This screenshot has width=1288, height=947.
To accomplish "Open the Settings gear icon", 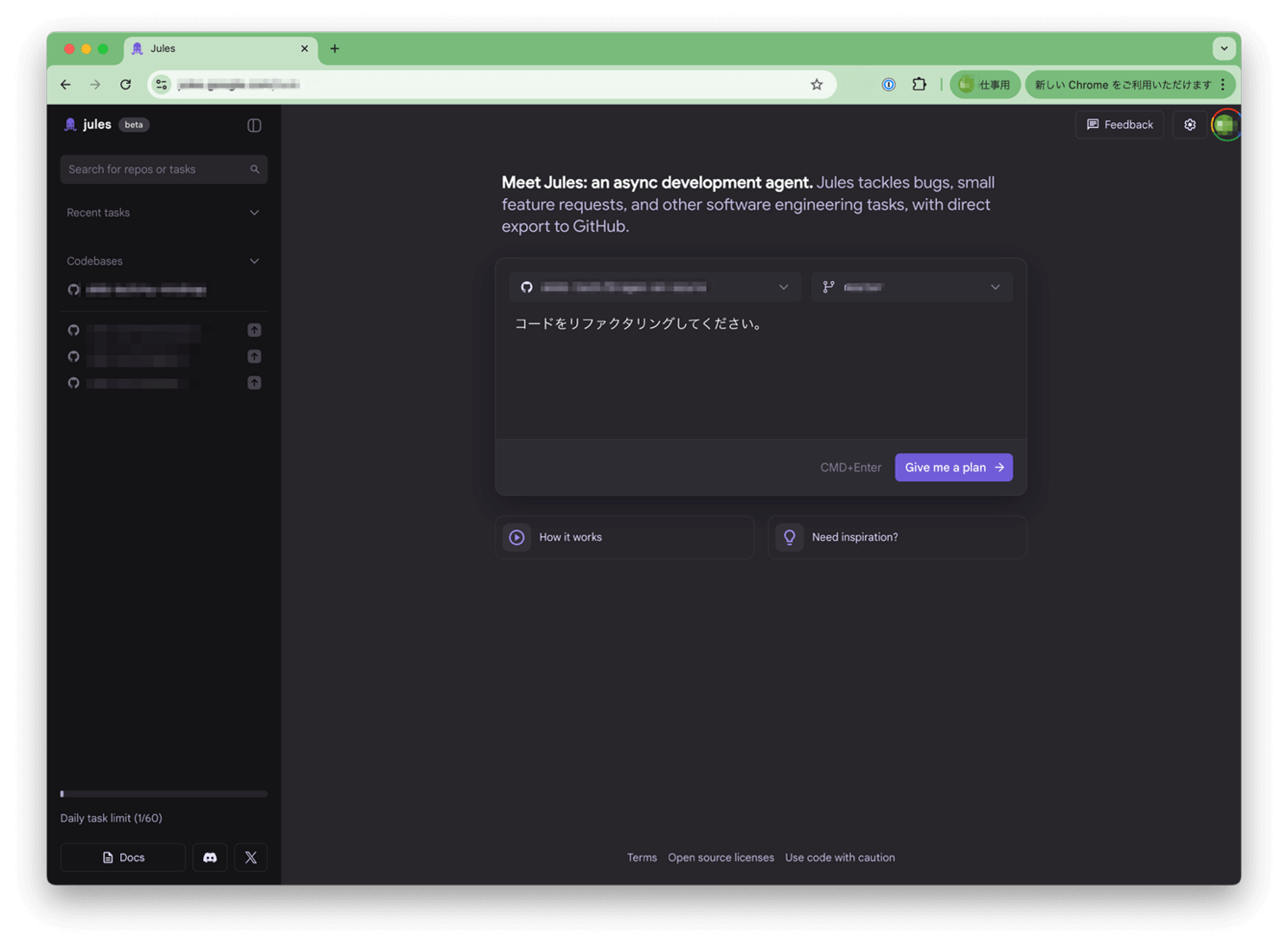I will 1189,125.
